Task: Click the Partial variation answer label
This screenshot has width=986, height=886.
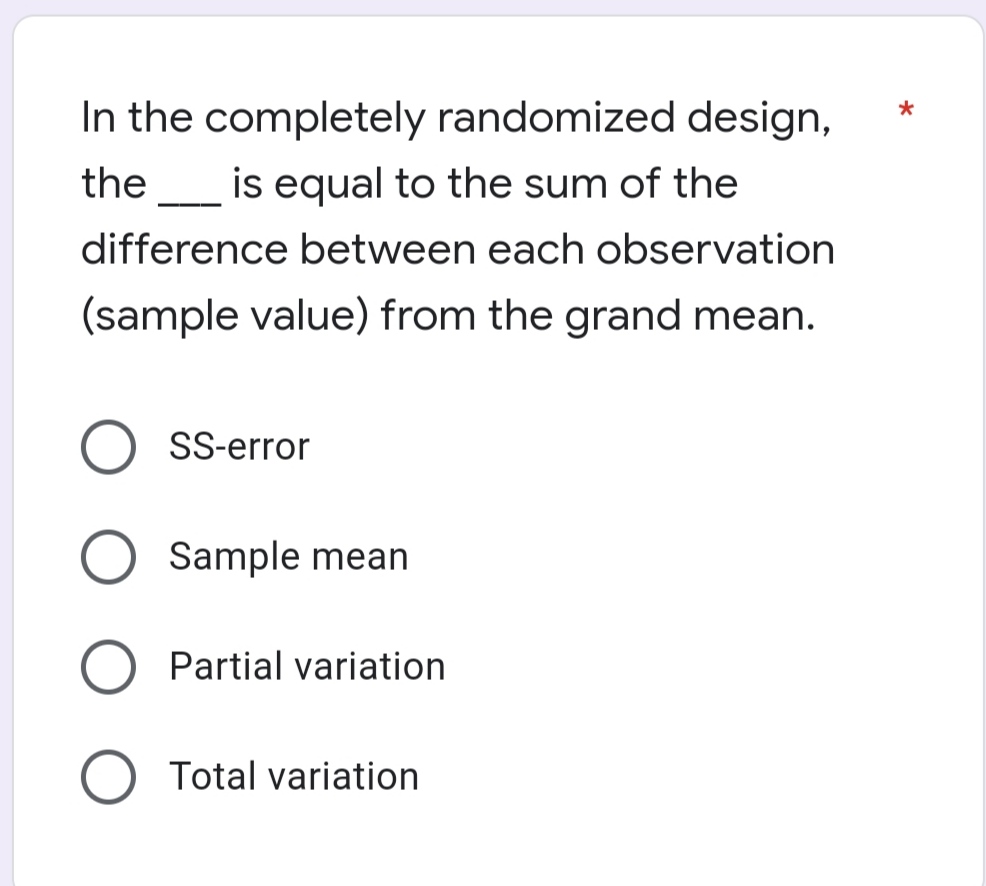Action: pyautogui.click(x=306, y=668)
